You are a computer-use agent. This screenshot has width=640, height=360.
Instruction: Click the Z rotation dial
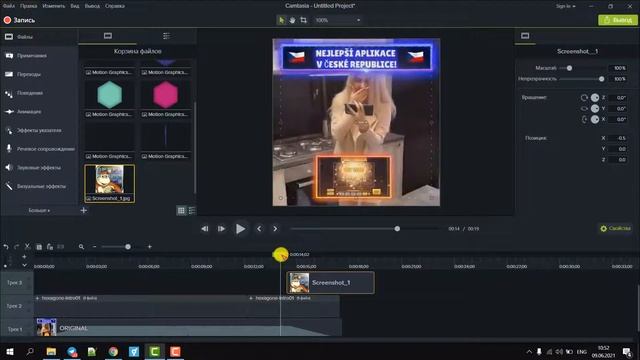click(595, 98)
